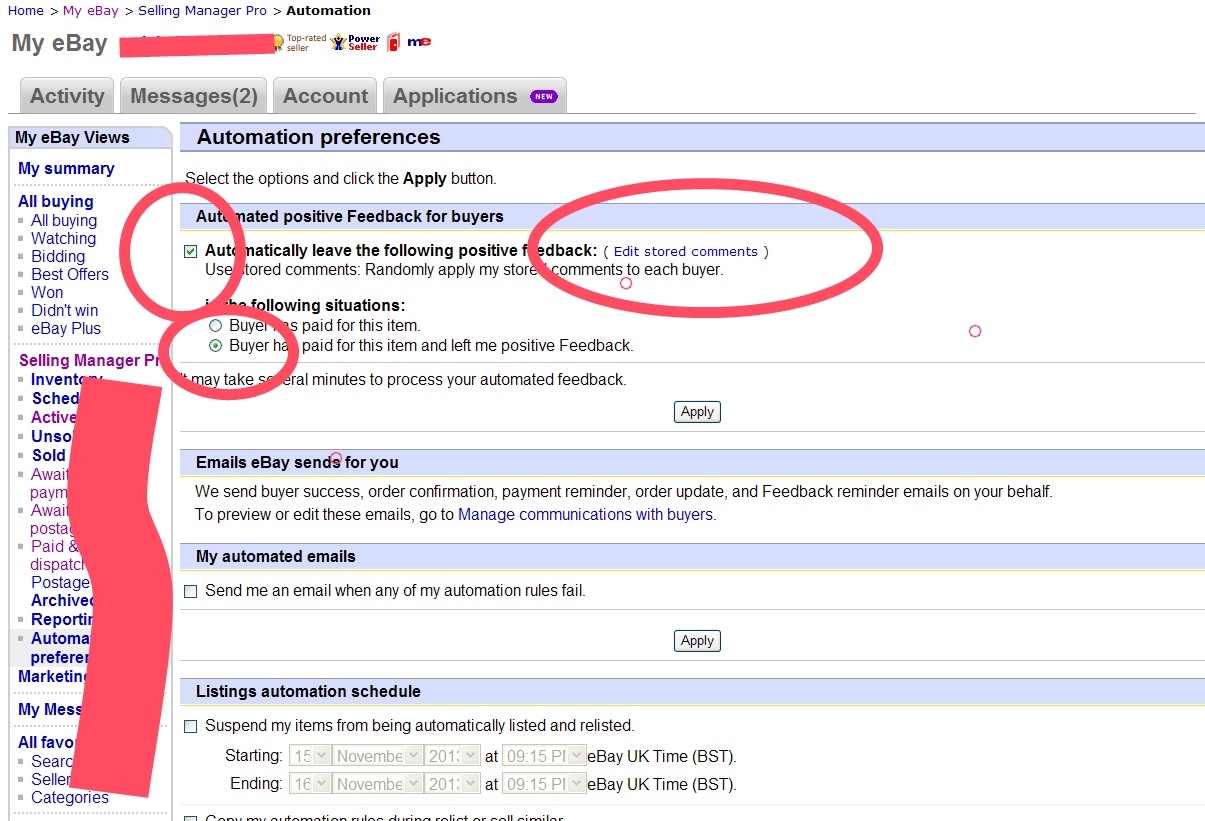Expand the Ending time dropdown
Image resolution: width=1205 pixels, height=821 pixels.
click(x=543, y=784)
